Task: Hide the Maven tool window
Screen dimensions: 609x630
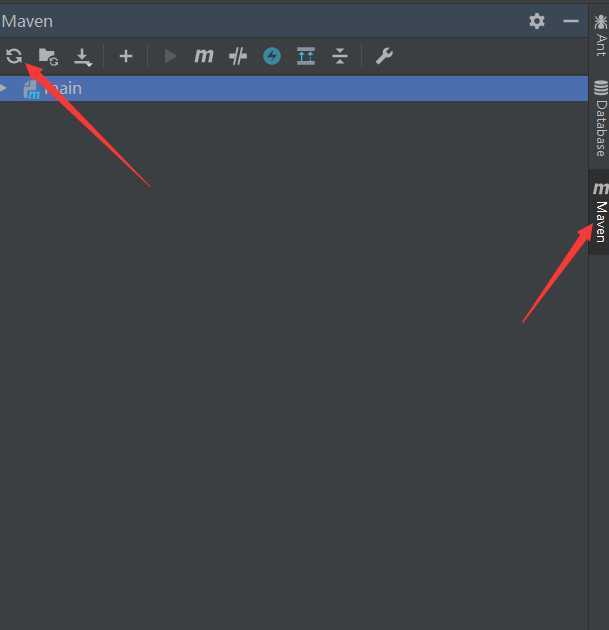Action: click(571, 21)
